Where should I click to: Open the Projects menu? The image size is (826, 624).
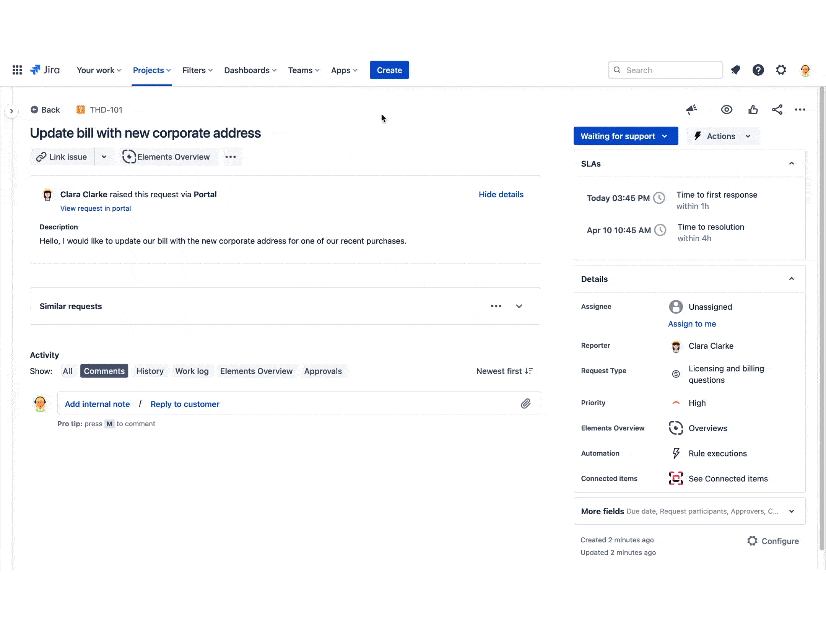point(152,70)
